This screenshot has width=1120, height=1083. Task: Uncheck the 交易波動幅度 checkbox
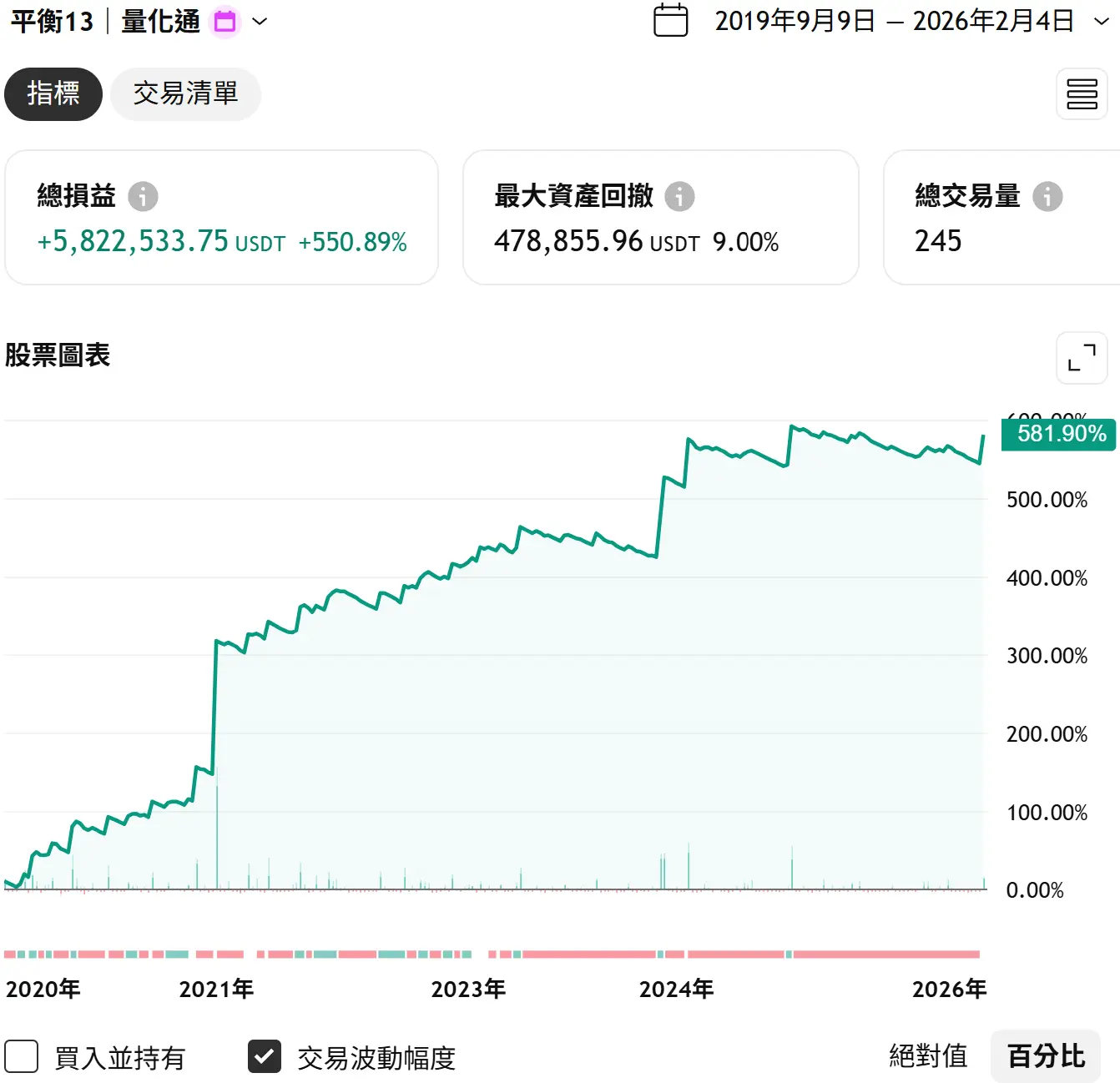click(265, 1056)
